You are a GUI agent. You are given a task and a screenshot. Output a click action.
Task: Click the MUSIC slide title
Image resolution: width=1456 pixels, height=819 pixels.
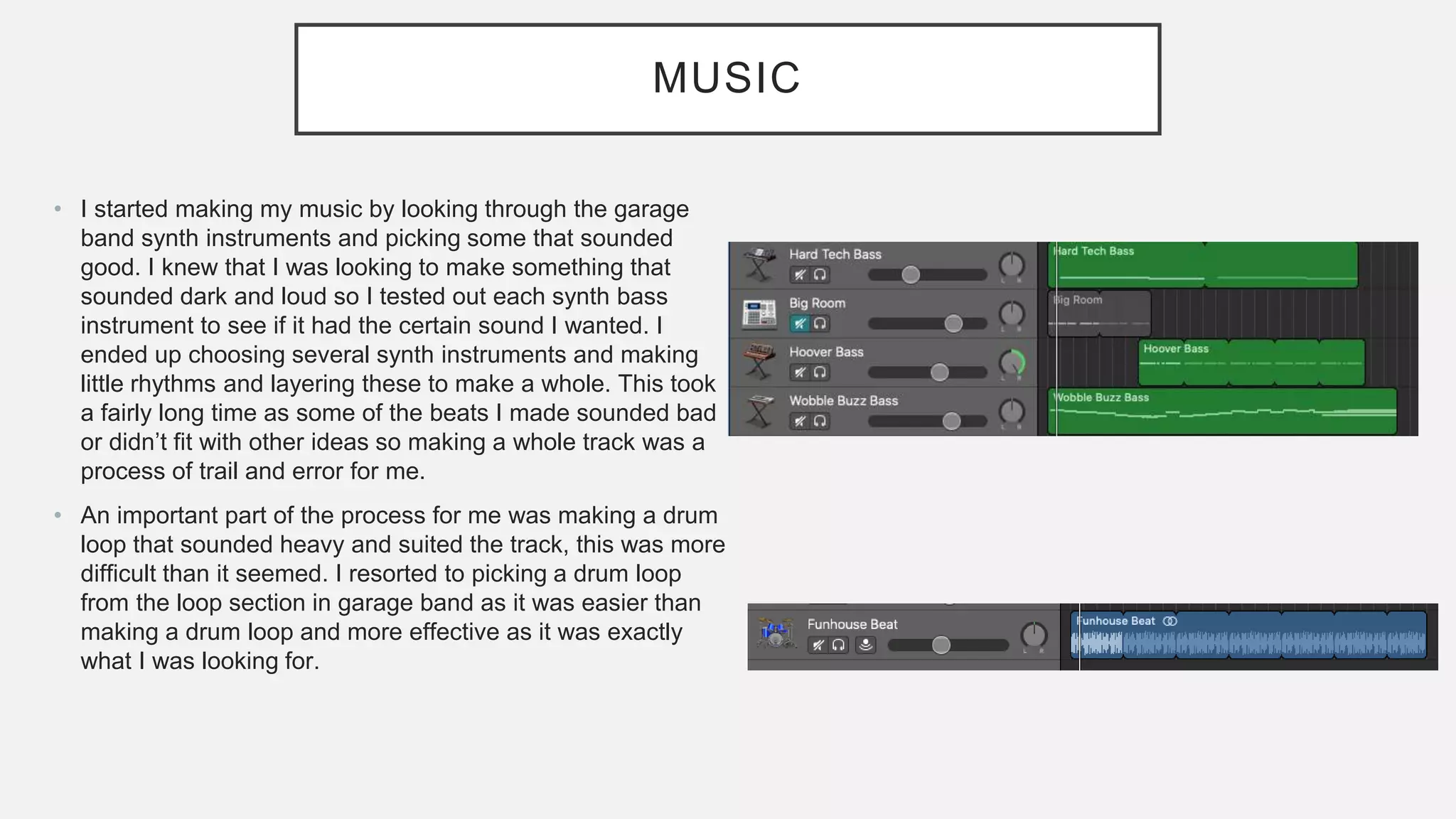click(x=727, y=77)
